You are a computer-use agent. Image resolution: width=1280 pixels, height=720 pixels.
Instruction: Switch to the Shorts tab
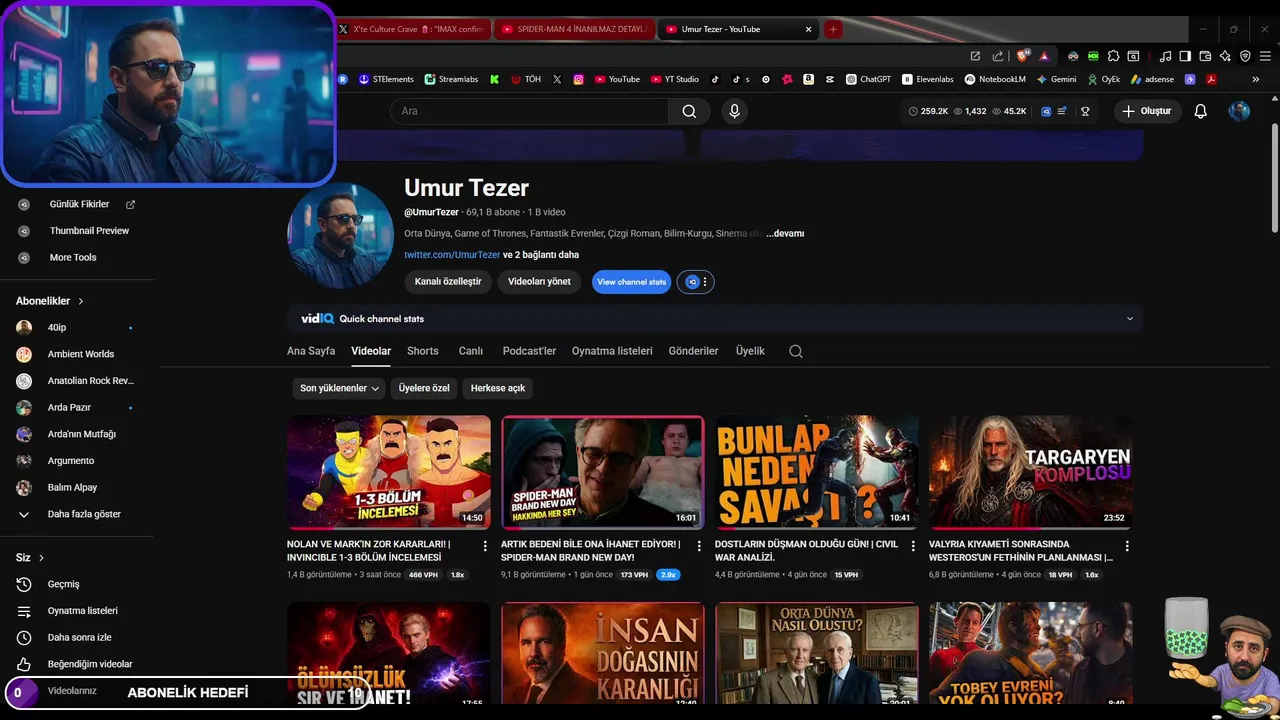point(423,351)
